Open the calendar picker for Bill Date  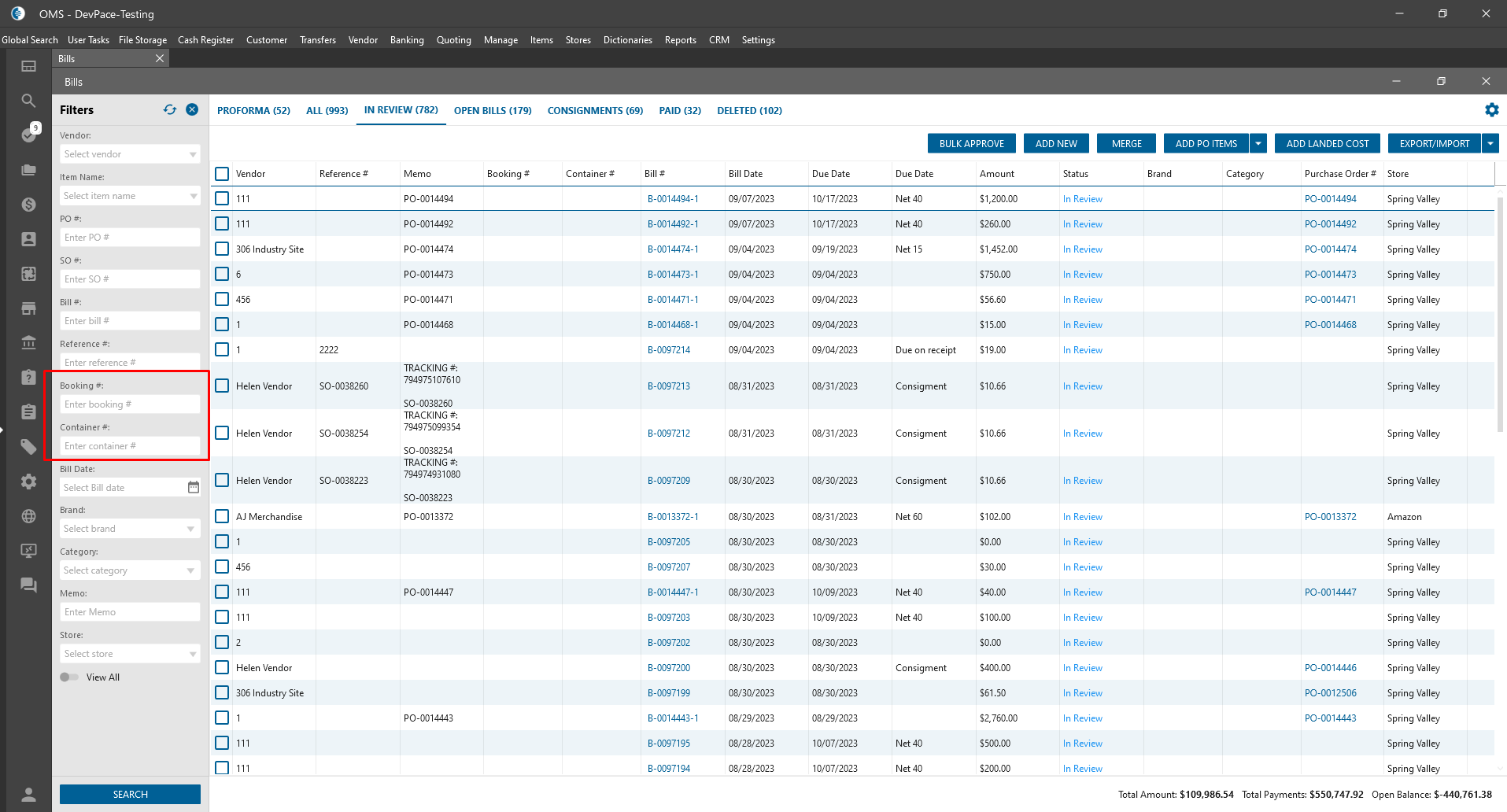[193, 488]
